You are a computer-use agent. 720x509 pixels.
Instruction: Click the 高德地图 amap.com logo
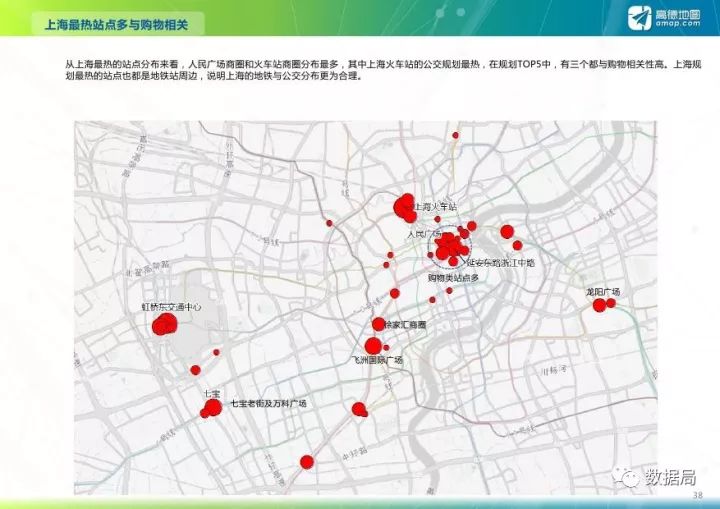coord(664,17)
